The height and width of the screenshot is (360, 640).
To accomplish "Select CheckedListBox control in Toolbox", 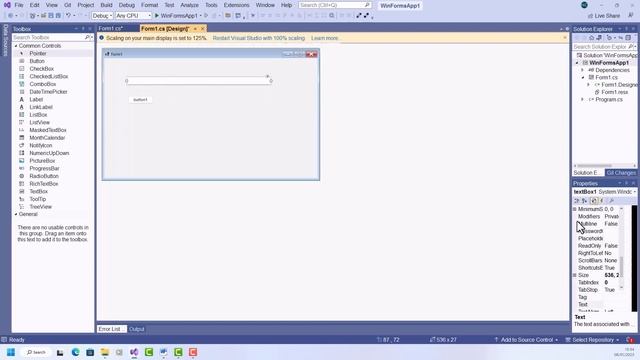I will [x=49, y=76].
